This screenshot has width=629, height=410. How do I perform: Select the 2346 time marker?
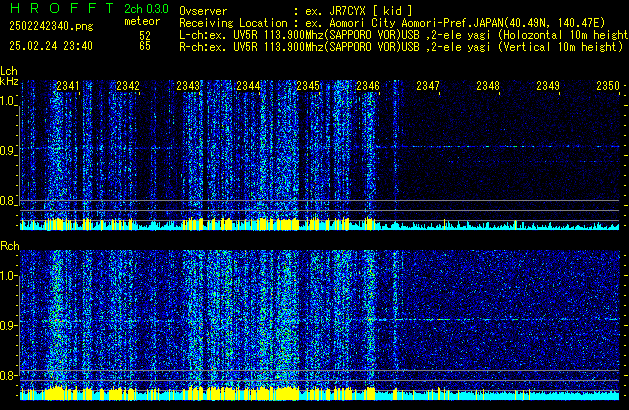368,86
